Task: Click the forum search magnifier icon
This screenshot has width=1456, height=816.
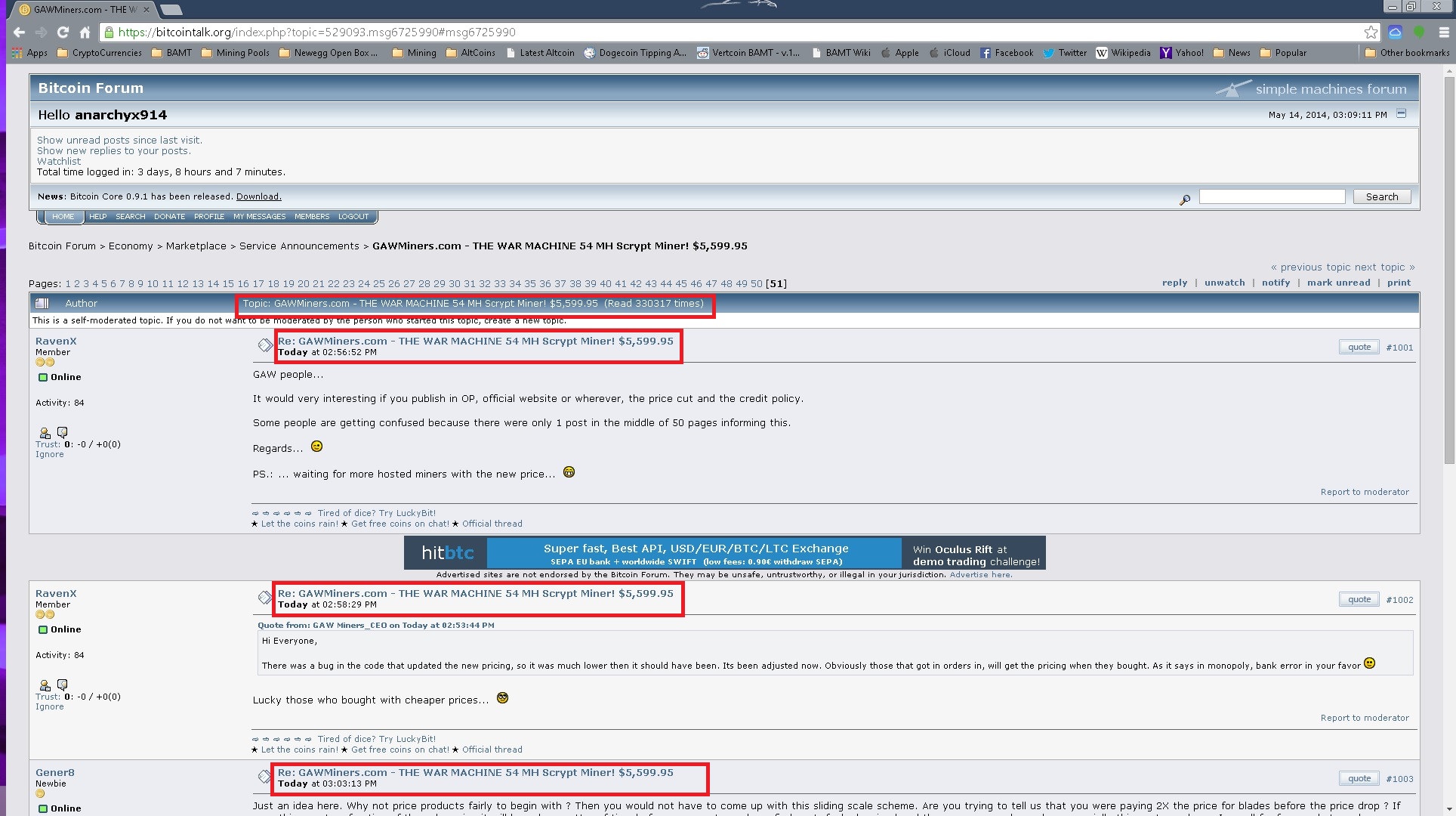Action: click(1185, 199)
